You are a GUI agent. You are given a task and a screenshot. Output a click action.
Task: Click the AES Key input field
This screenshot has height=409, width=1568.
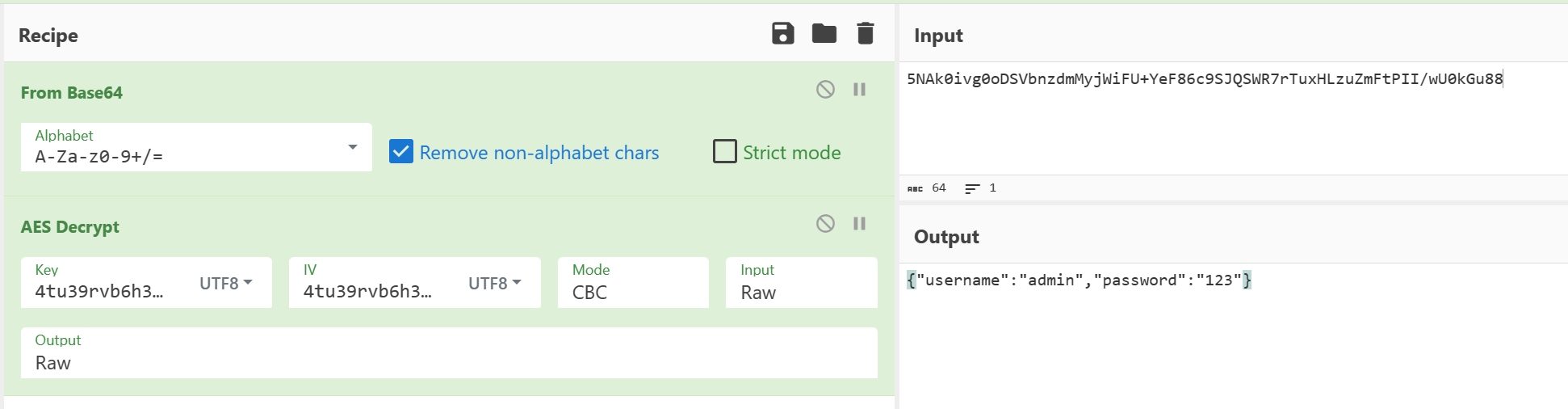coord(100,292)
